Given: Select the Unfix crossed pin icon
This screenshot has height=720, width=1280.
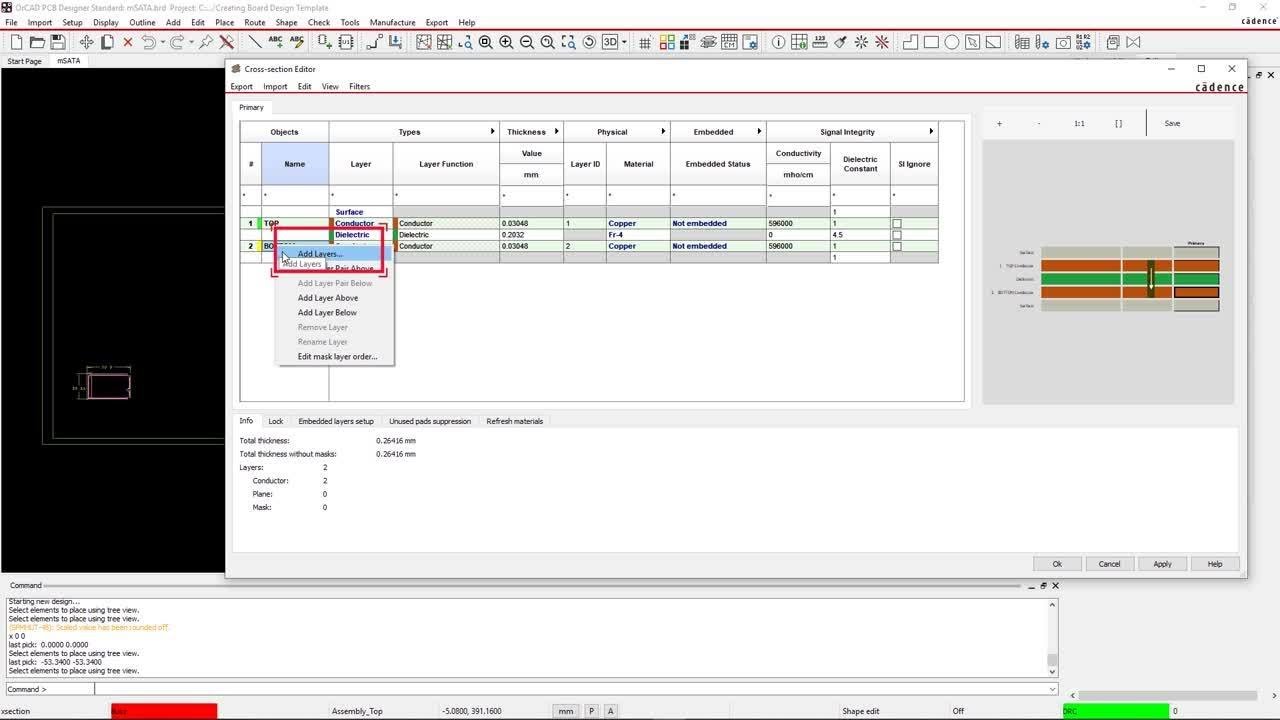Looking at the screenshot, I should click(227, 42).
